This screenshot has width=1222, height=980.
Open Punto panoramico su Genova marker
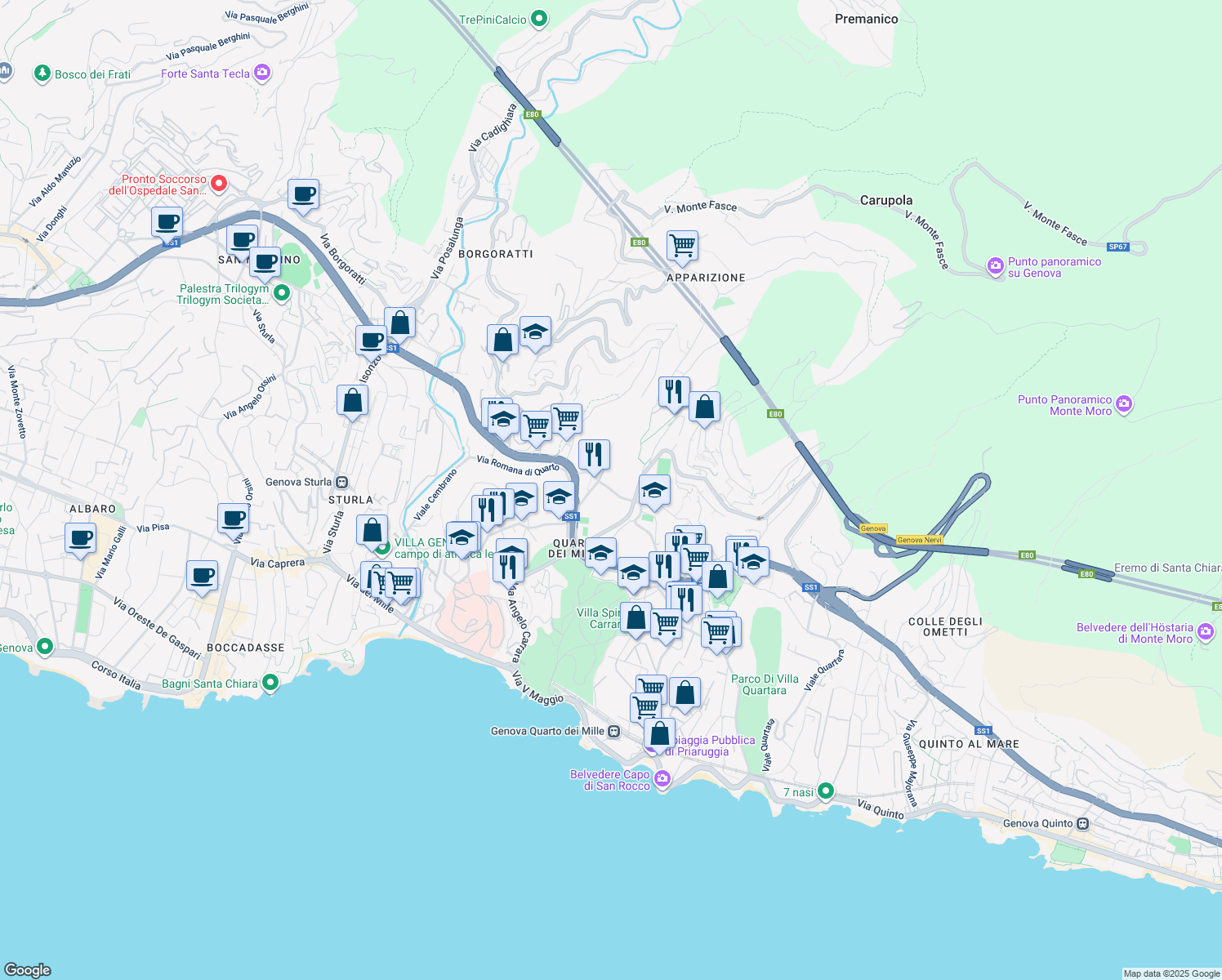[x=995, y=265]
